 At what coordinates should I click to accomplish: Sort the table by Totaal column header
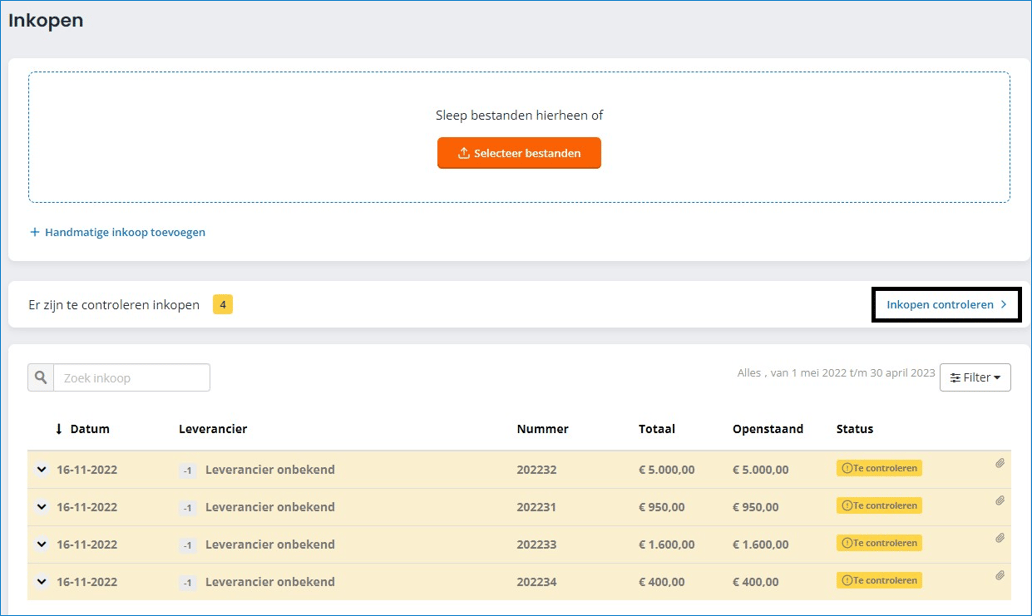click(656, 429)
